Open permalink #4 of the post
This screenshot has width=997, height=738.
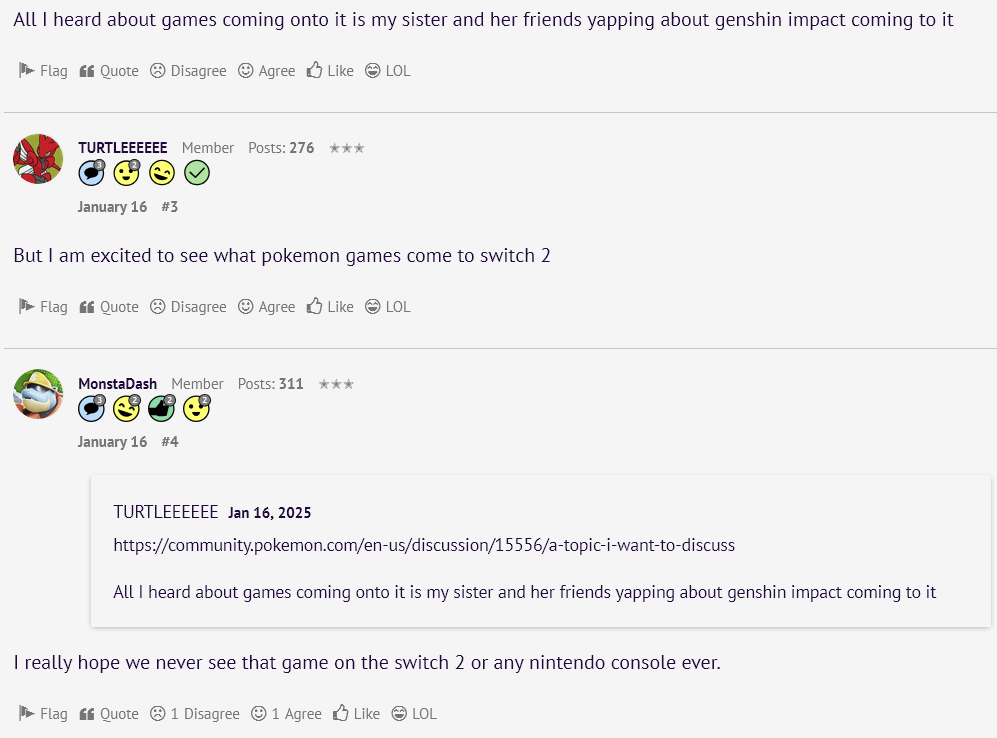click(170, 442)
